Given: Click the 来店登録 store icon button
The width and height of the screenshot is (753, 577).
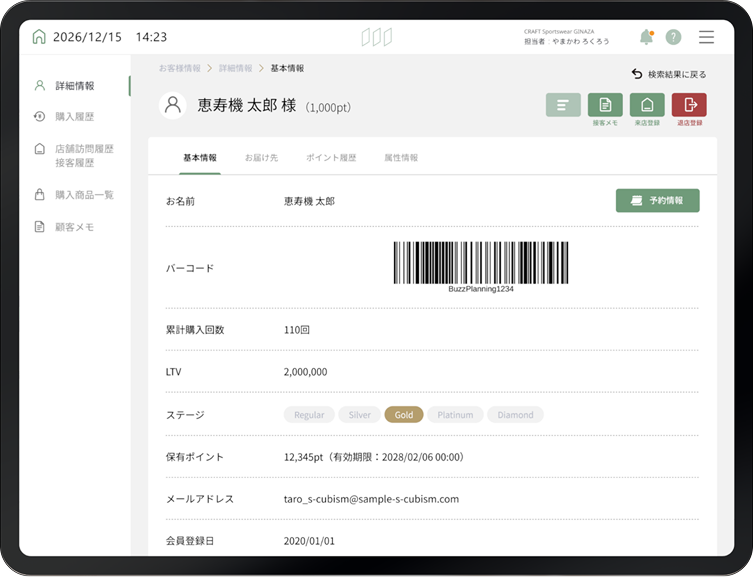Looking at the screenshot, I should 647,105.
